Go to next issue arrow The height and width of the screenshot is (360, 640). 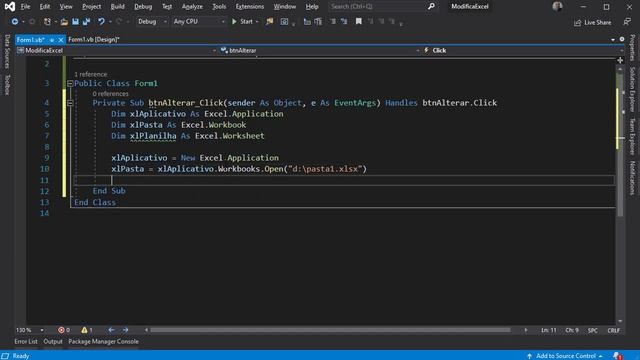click(125, 330)
